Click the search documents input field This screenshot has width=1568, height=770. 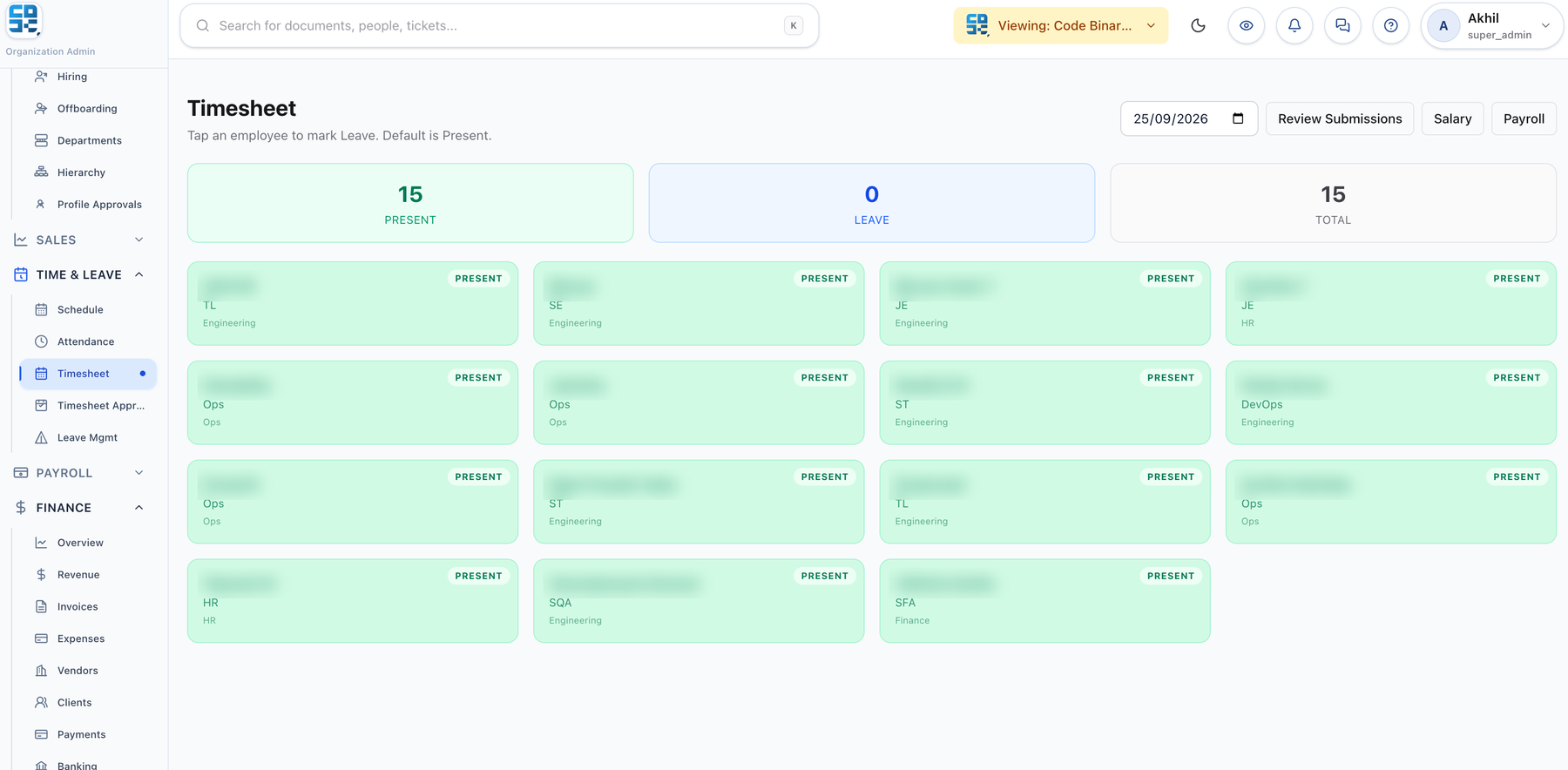(499, 26)
